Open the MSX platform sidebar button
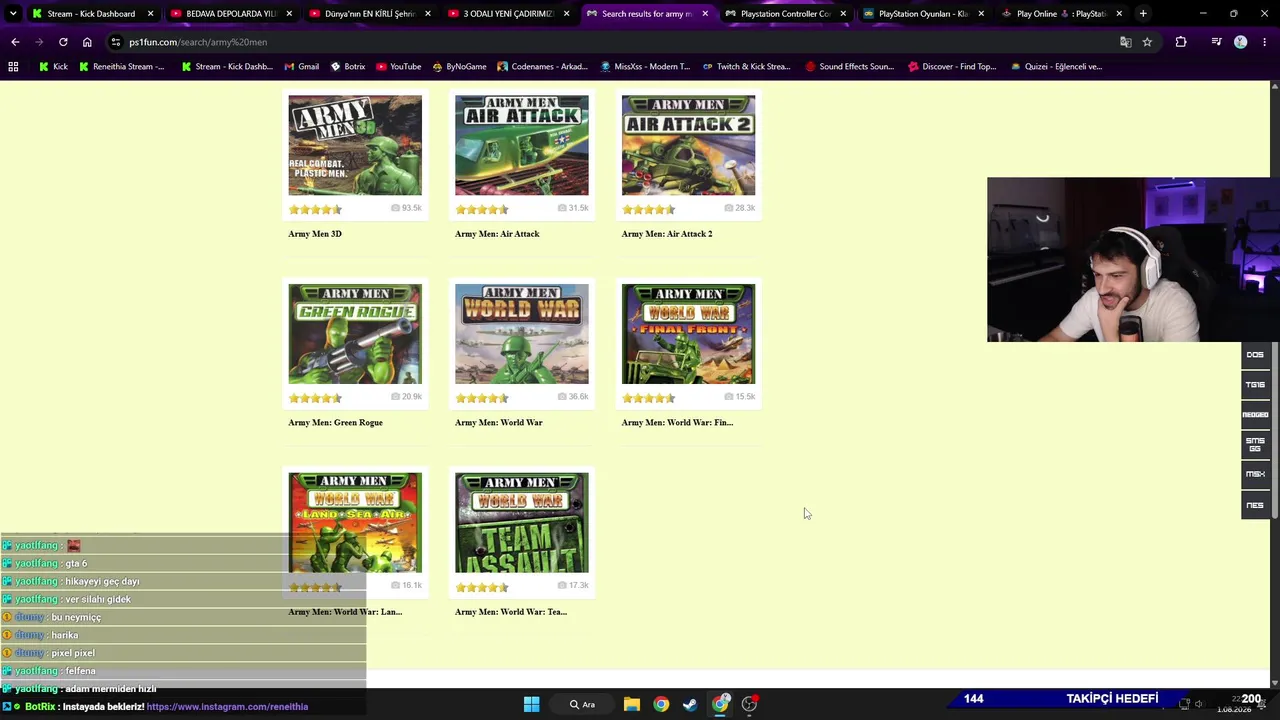This screenshot has width=1280, height=720. pyautogui.click(x=1255, y=474)
